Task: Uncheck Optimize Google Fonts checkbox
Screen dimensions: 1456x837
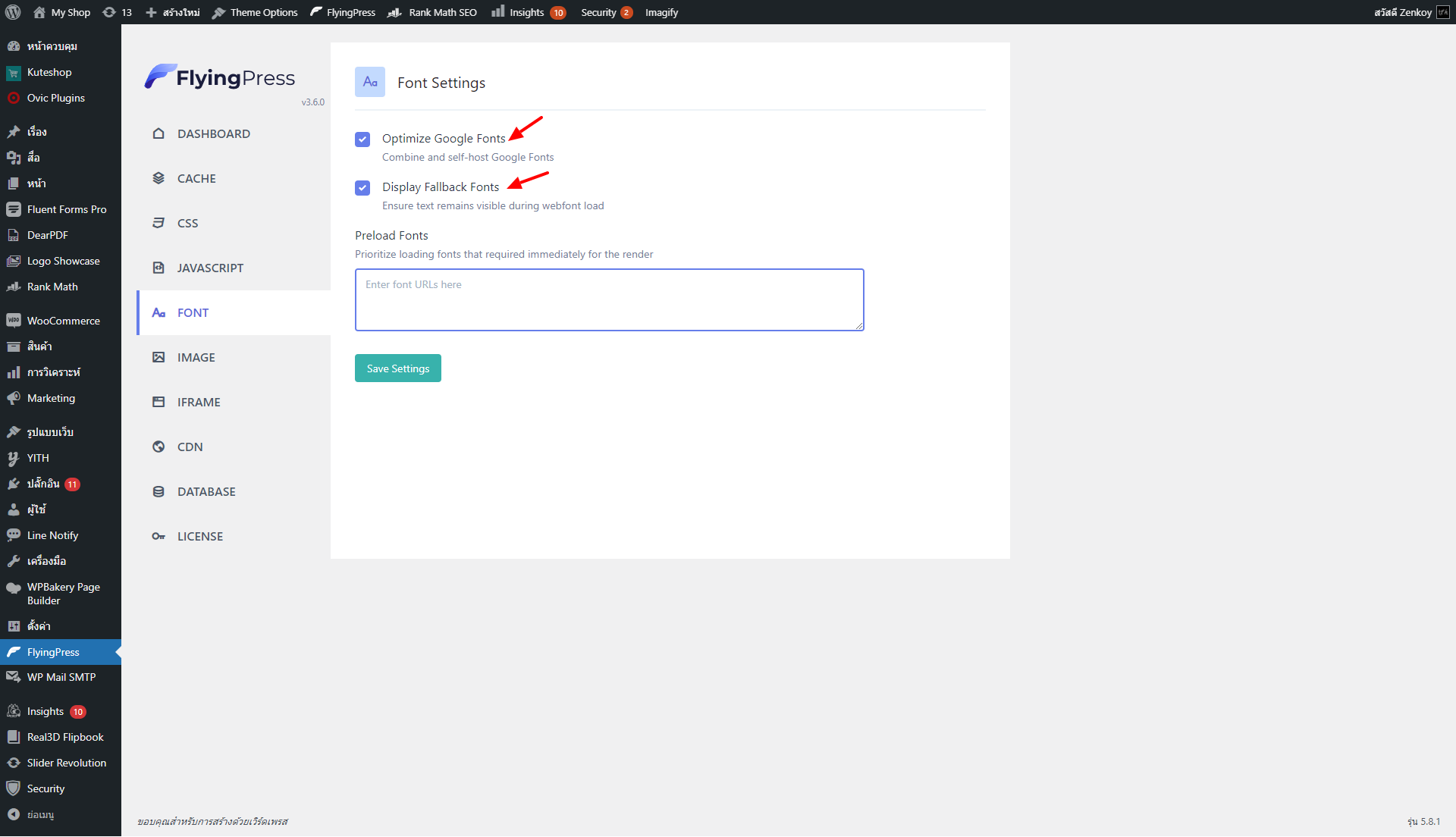Action: [362, 139]
